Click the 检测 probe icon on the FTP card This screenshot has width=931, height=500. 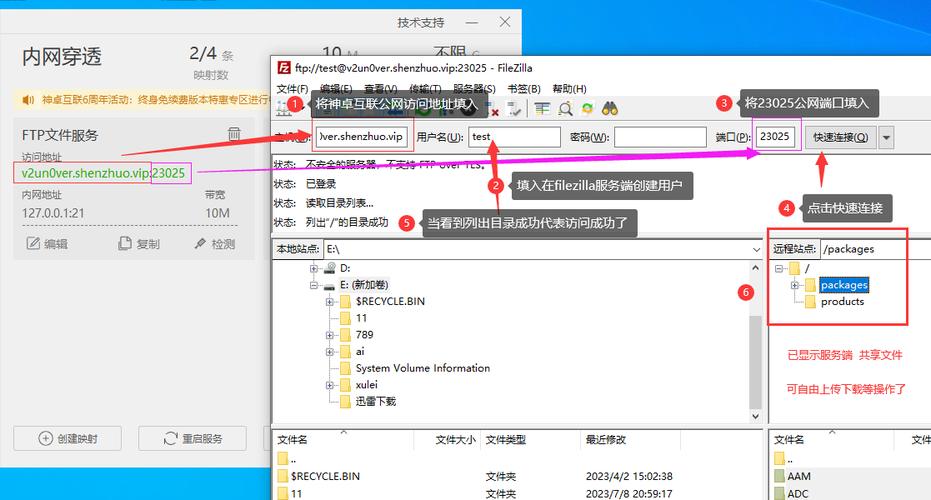click(x=200, y=243)
